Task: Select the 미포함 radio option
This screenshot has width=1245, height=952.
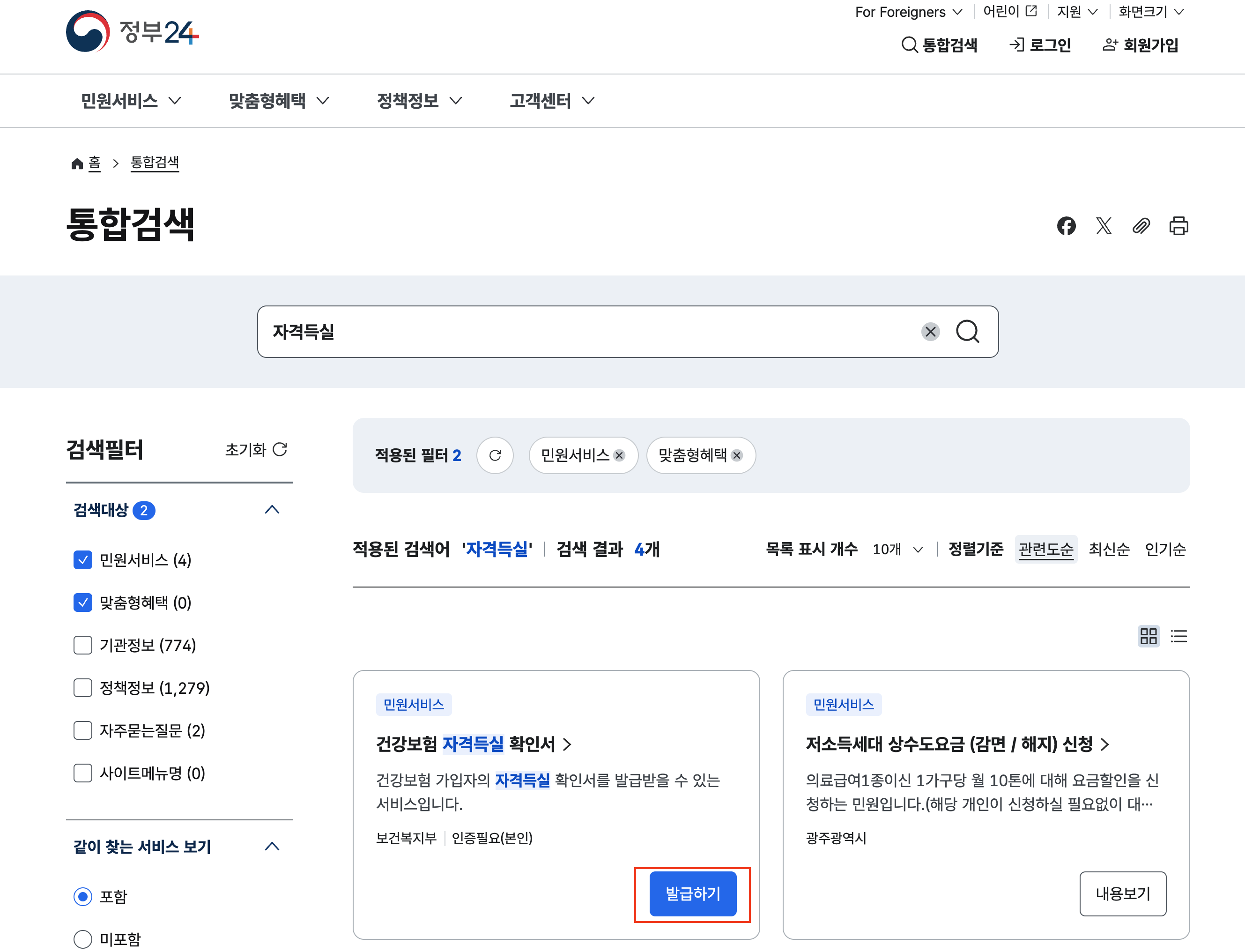Action: pos(83,939)
